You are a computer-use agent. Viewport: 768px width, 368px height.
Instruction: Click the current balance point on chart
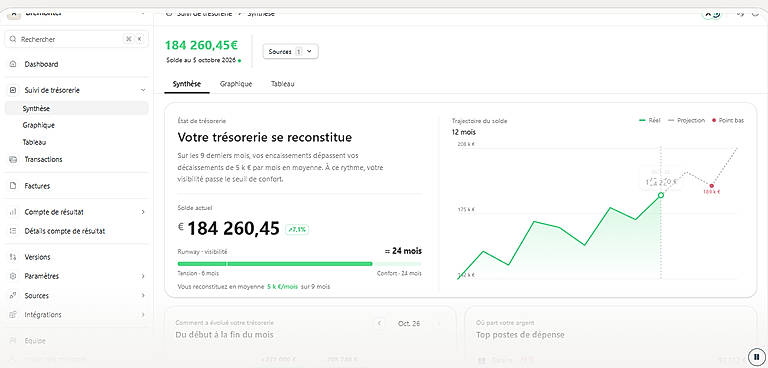[x=661, y=195]
